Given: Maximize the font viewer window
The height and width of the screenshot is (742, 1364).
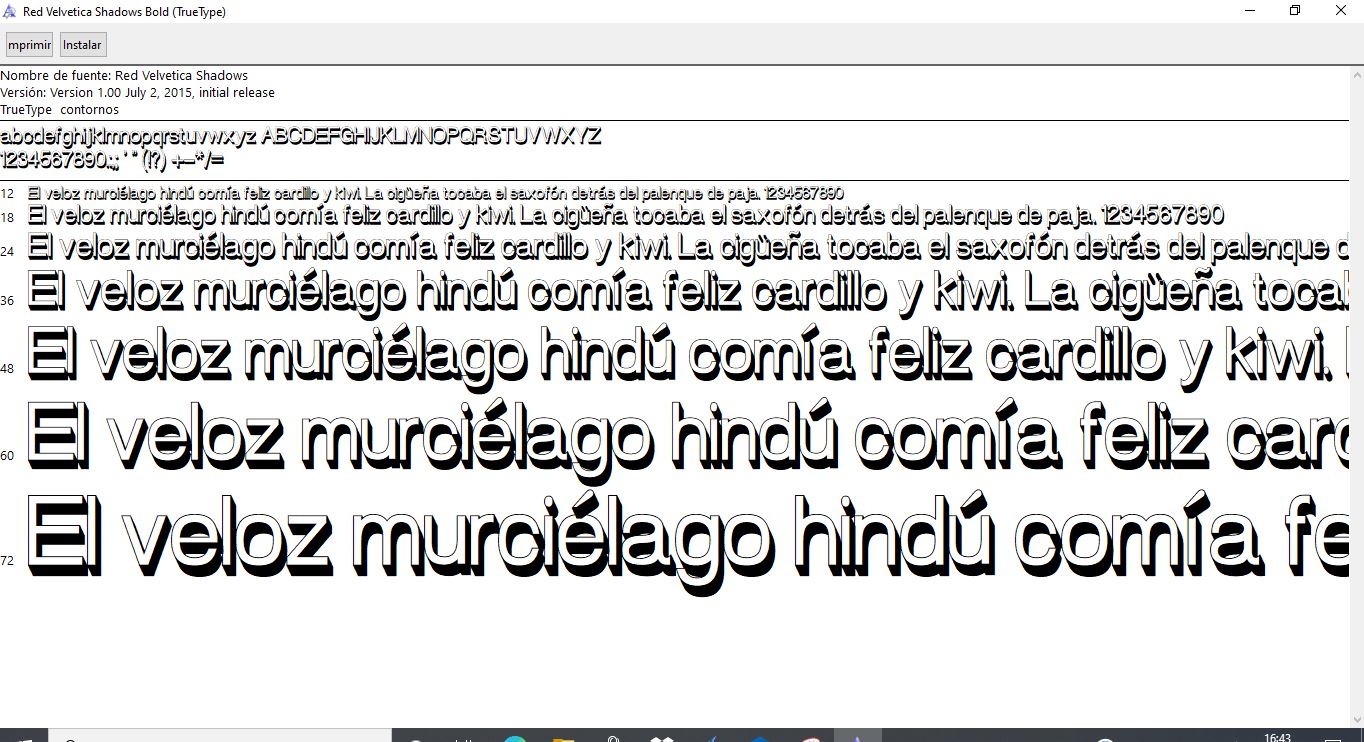Looking at the screenshot, I should (x=1295, y=11).
